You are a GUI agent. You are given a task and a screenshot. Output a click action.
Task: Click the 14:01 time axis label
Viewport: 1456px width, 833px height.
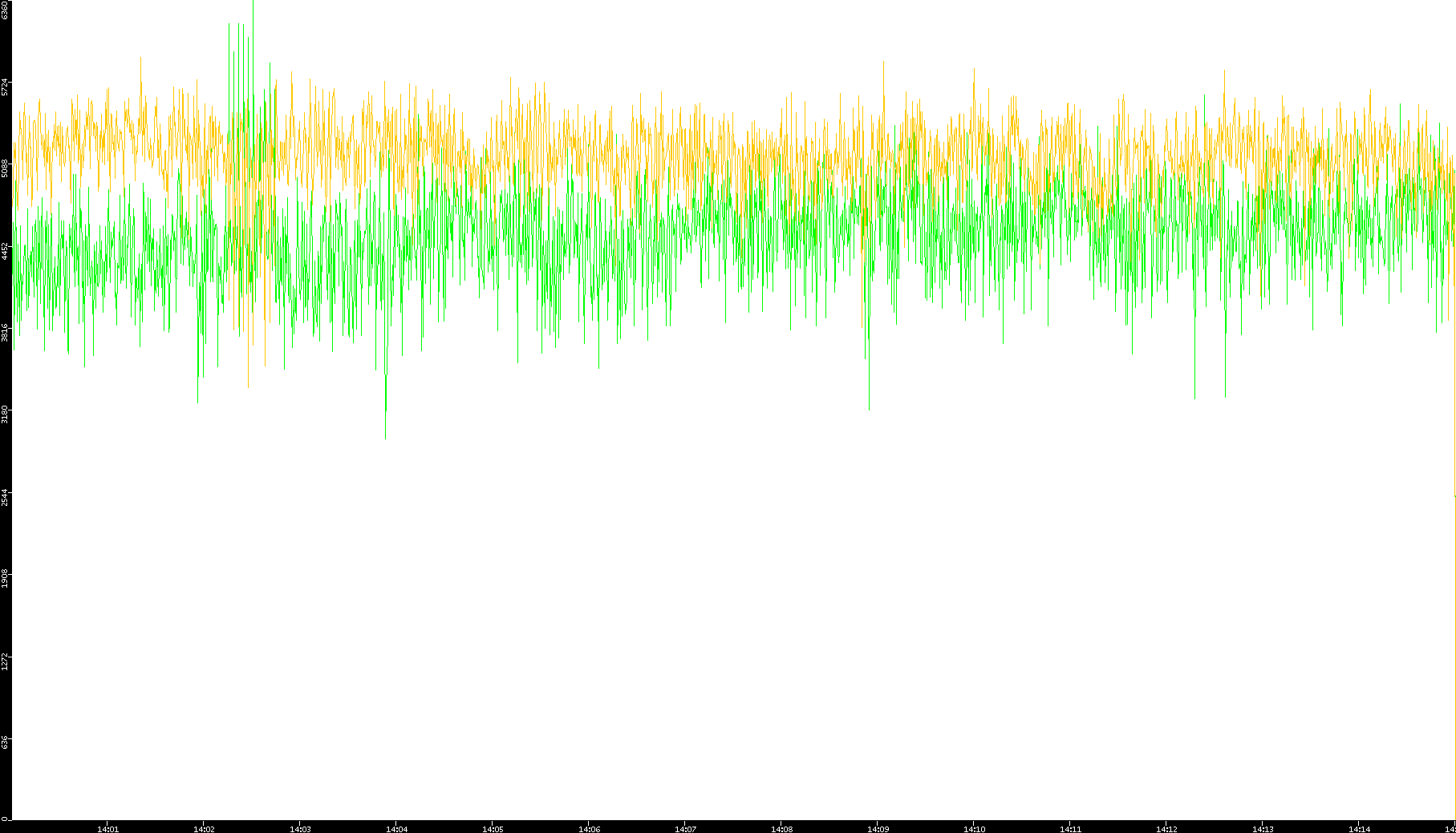pos(107,829)
